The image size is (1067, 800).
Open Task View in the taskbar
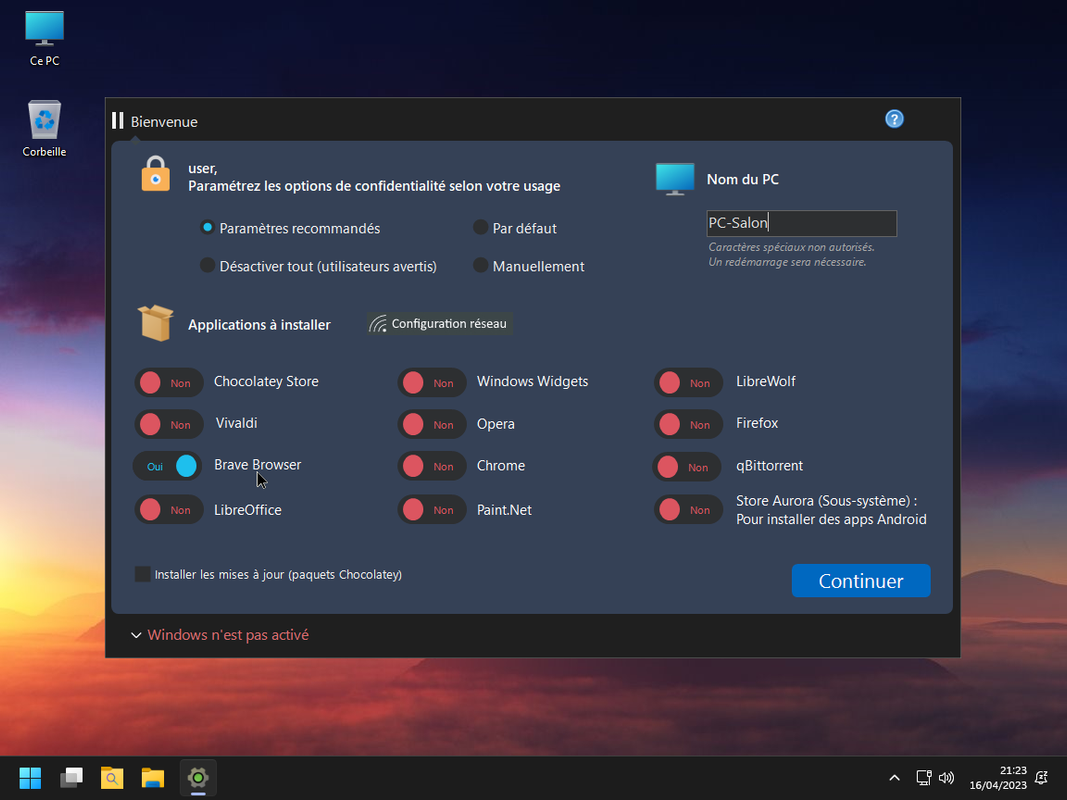point(71,778)
